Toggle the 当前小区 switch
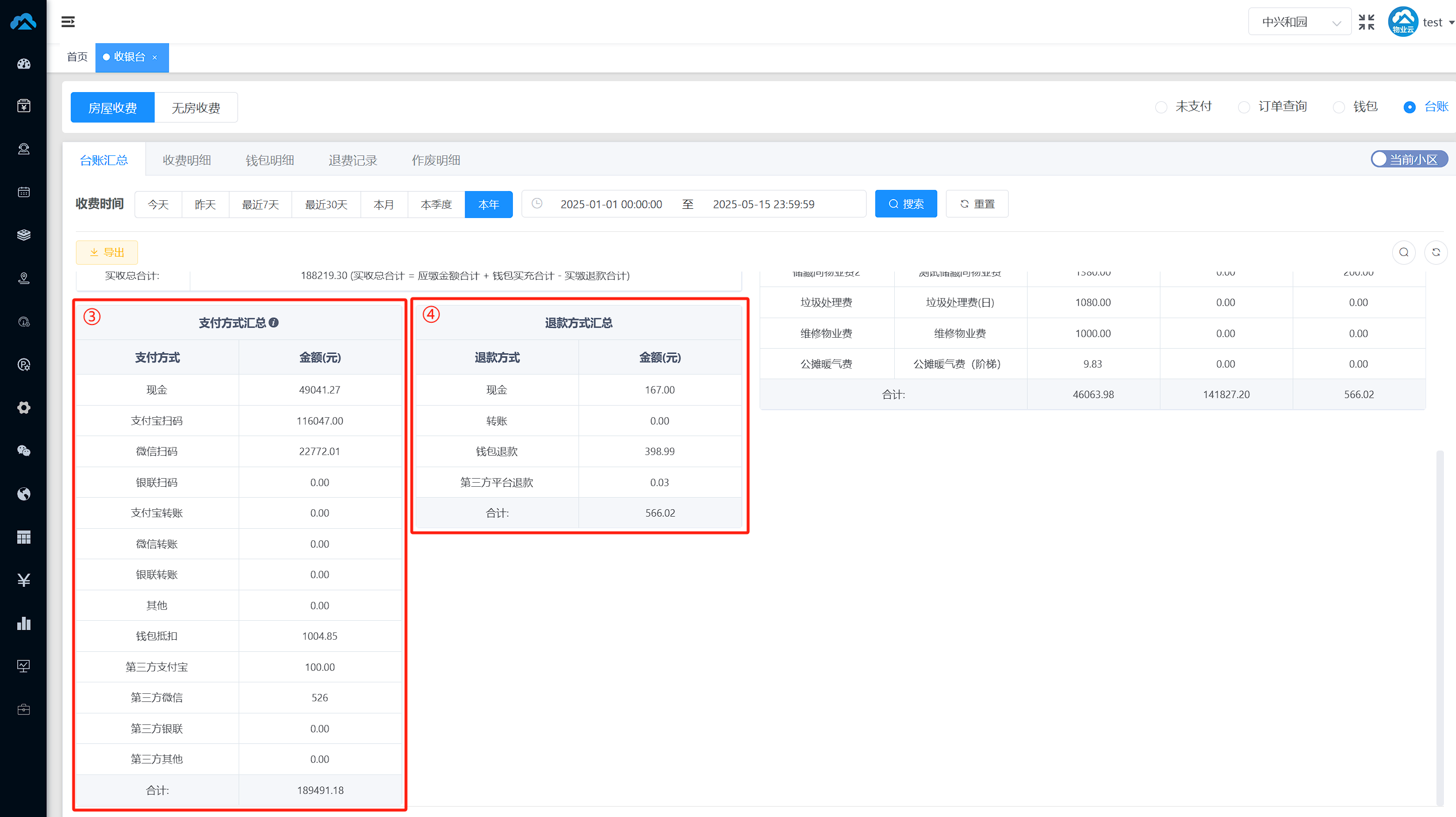The image size is (1456, 817). [1409, 159]
